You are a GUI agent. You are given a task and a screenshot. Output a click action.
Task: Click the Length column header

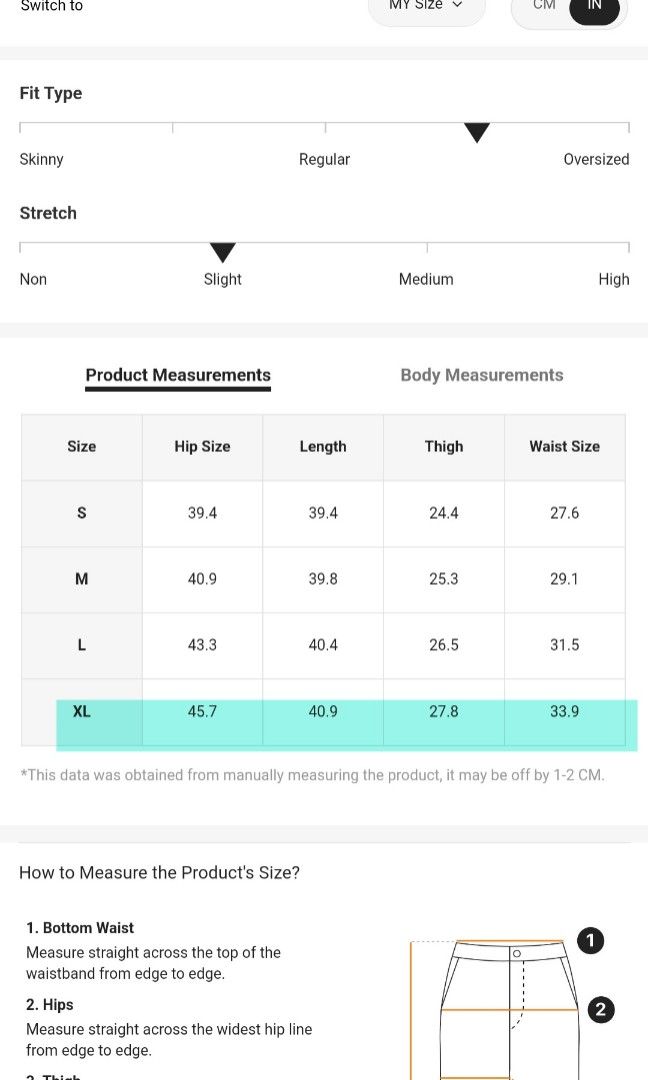pos(323,447)
